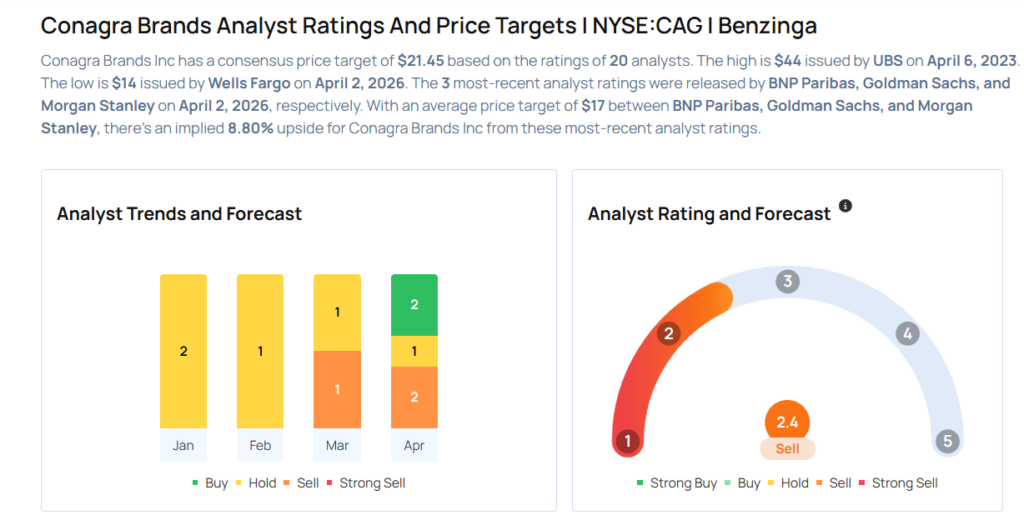Click the Apr label on the chart axis

(x=414, y=445)
